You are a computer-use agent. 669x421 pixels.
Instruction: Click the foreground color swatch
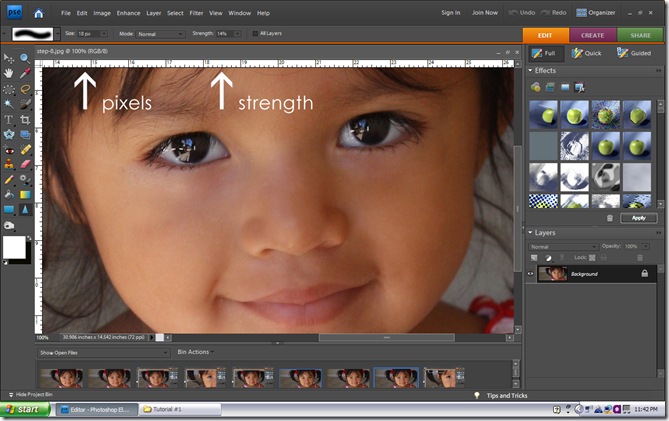coord(12,246)
